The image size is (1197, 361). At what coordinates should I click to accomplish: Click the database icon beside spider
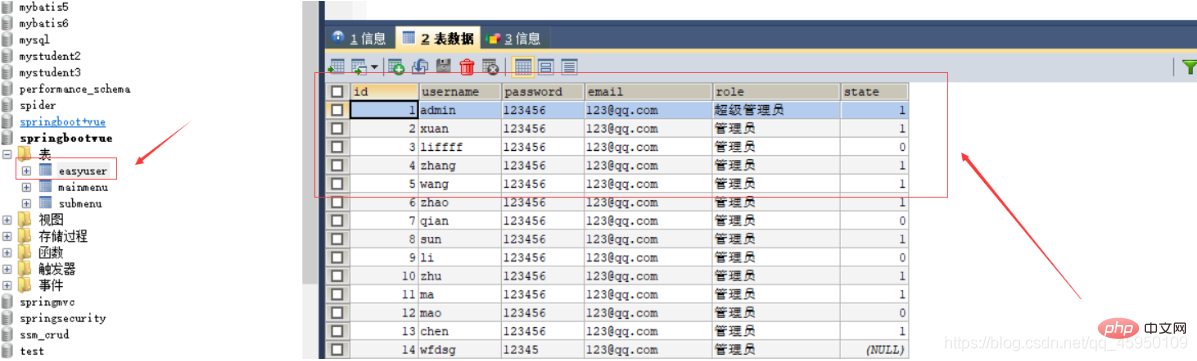point(8,105)
